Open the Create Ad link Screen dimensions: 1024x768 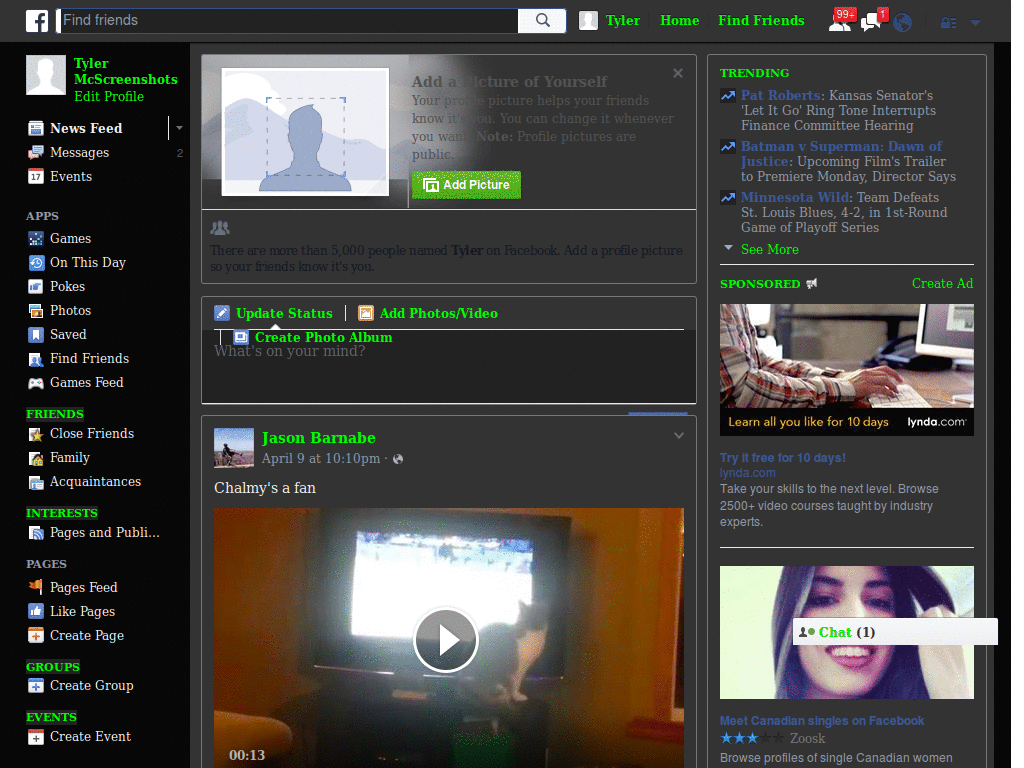pos(941,283)
